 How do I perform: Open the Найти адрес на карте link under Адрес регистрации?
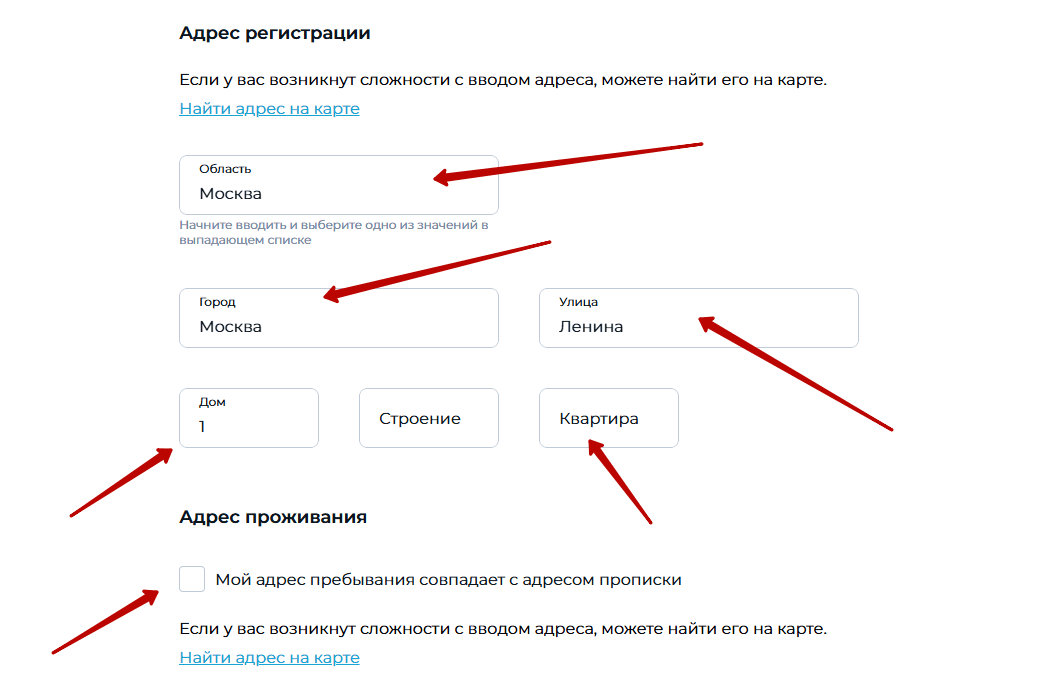click(269, 109)
